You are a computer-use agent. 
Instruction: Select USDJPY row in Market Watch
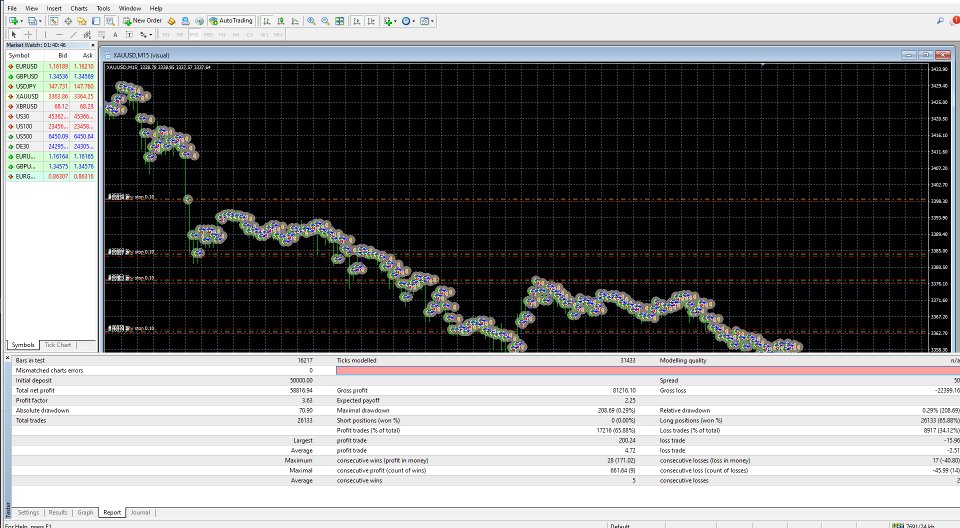tap(50, 86)
